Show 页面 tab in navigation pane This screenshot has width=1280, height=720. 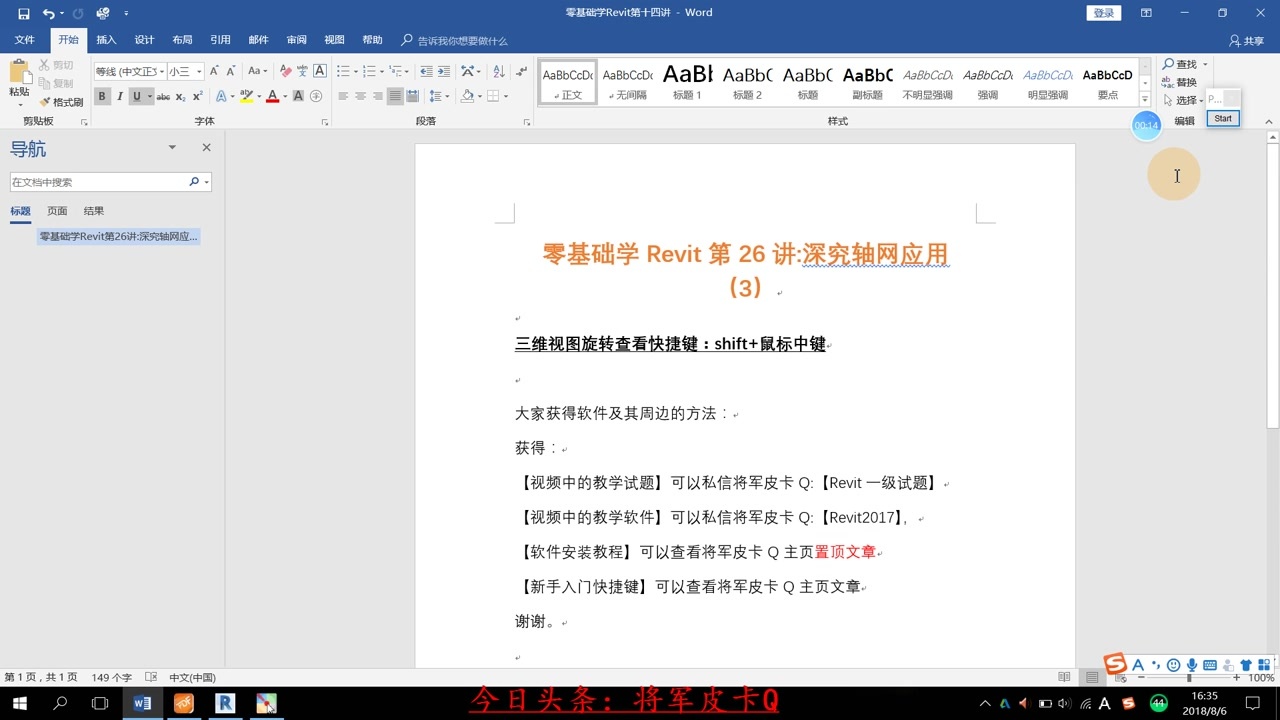pyautogui.click(x=57, y=211)
